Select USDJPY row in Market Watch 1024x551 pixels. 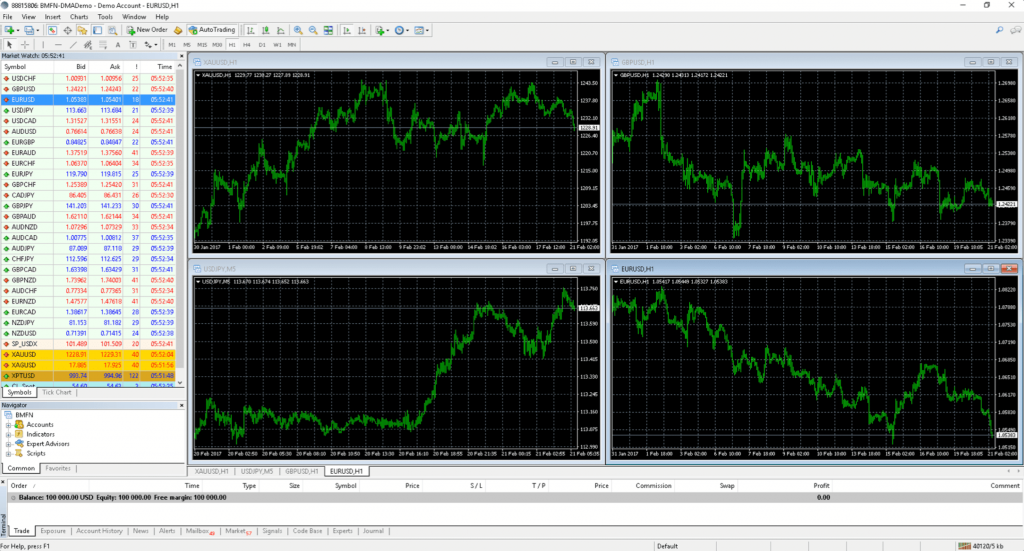click(x=88, y=110)
